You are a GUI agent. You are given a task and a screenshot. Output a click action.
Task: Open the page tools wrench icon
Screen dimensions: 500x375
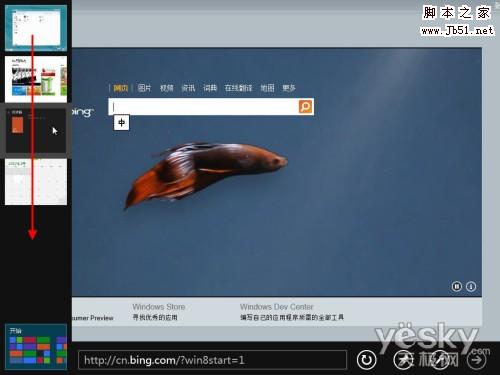point(440,360)
